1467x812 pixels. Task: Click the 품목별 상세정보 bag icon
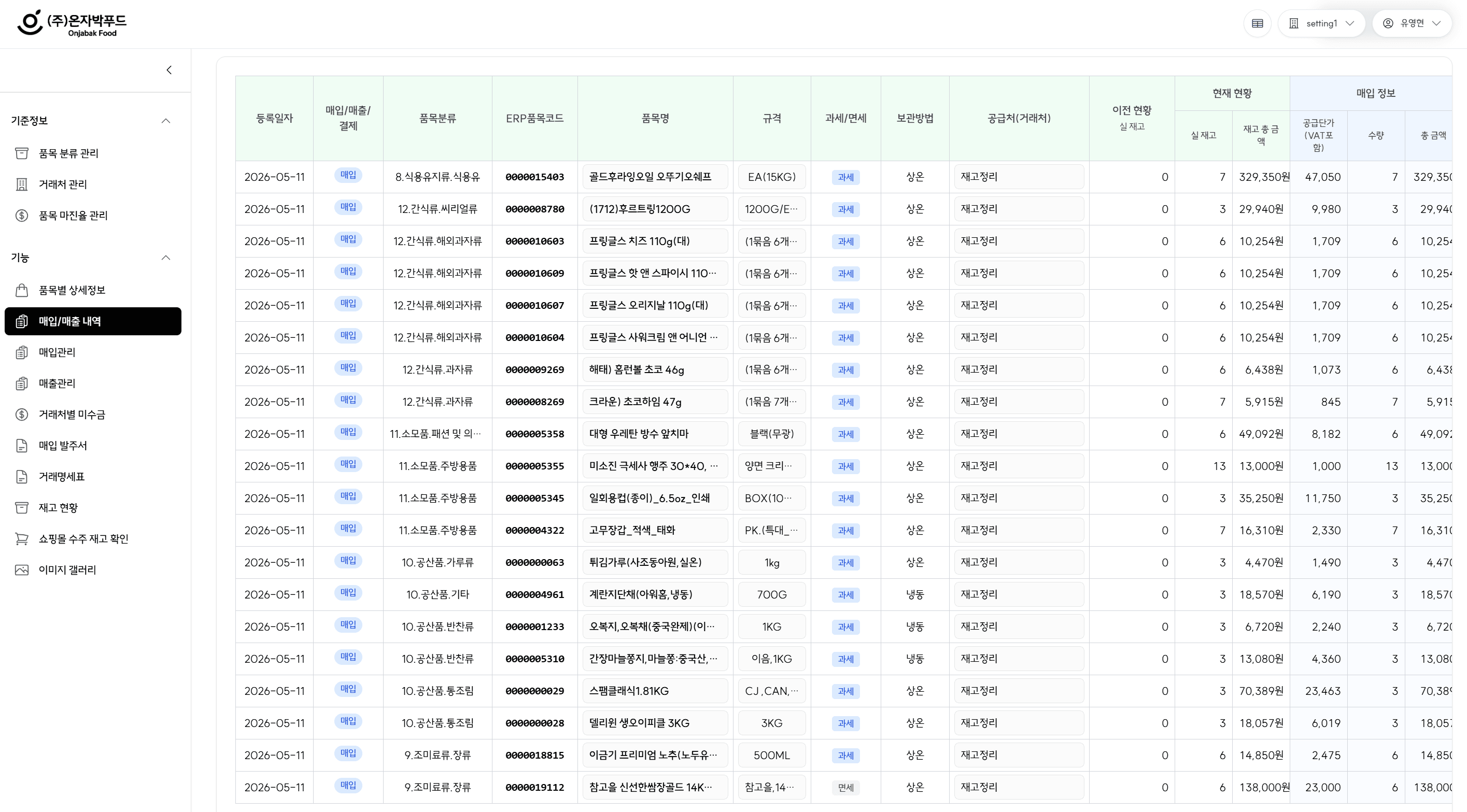(22, 290)
